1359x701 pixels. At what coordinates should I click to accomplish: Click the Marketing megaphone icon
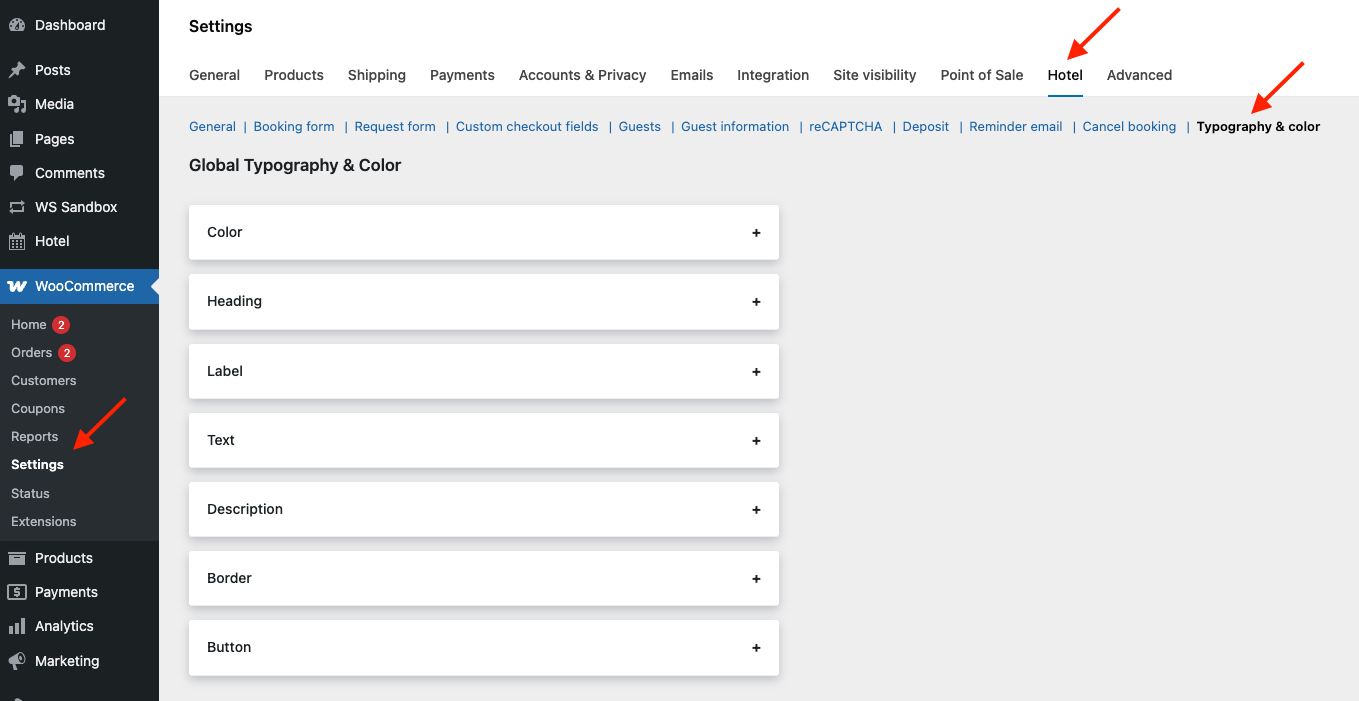coord(17,661)
